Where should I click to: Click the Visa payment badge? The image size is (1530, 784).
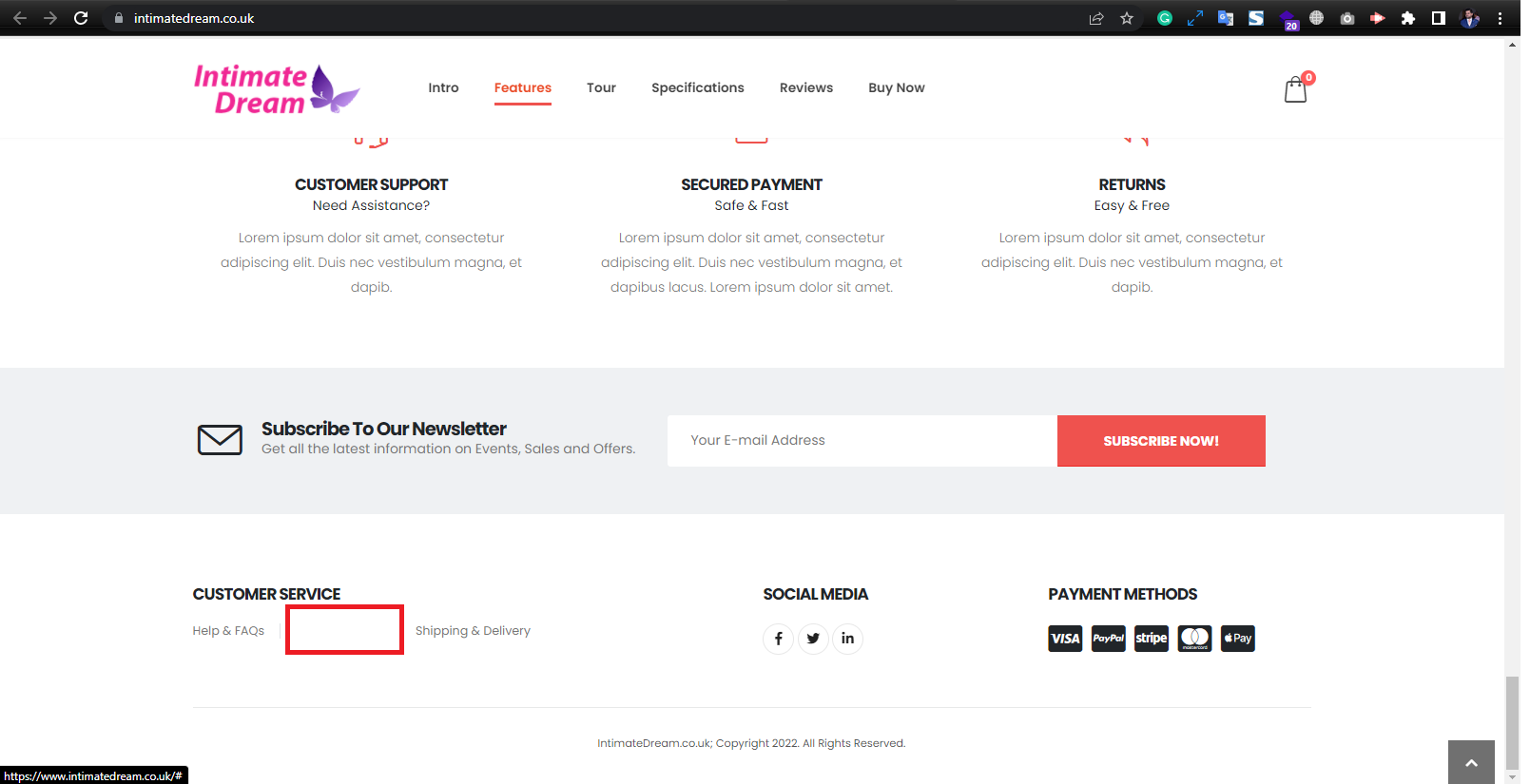click(1065, 639)
